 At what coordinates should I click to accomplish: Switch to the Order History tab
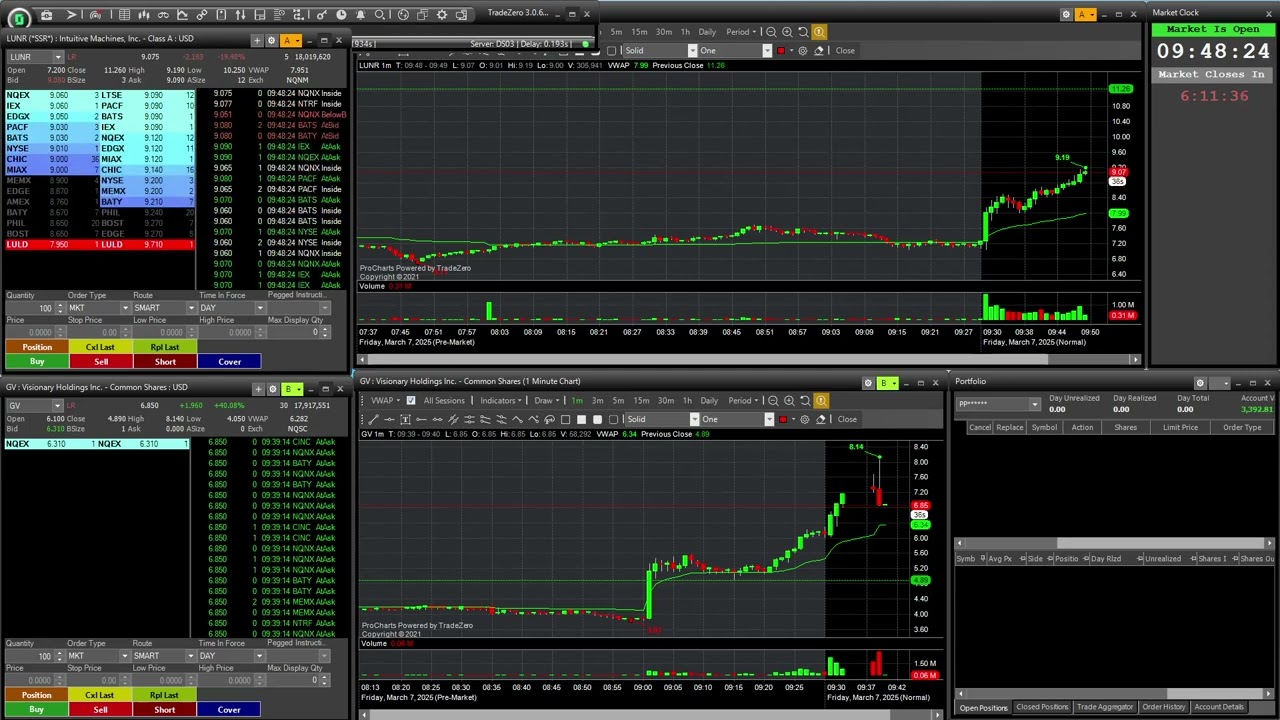click(x=1164, y=708)
